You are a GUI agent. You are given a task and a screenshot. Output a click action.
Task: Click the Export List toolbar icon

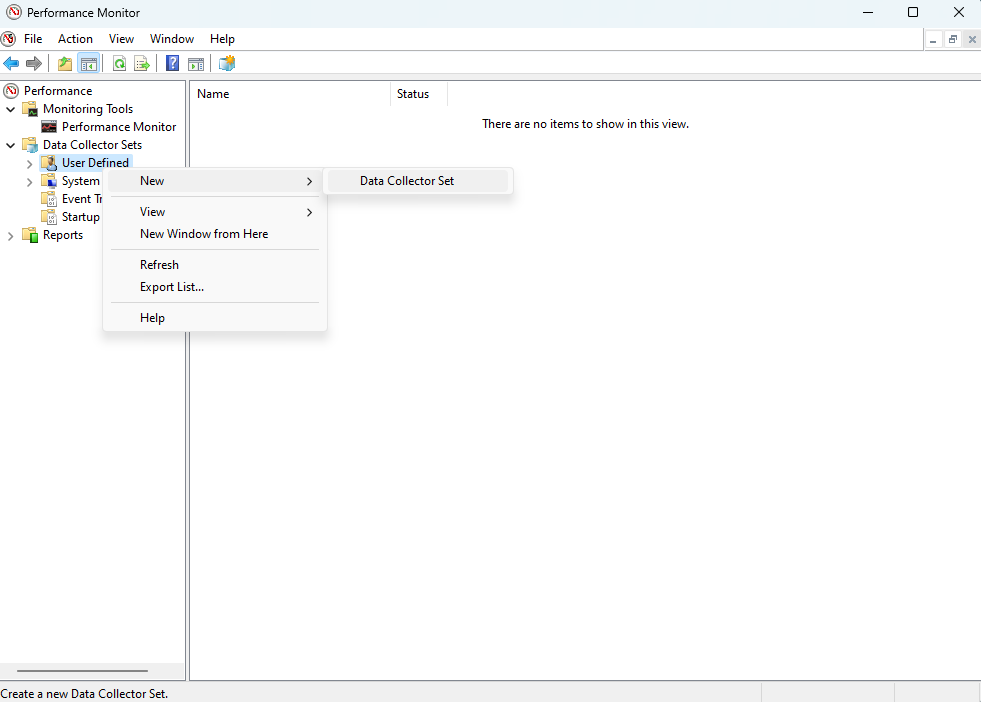click(142, 64)
